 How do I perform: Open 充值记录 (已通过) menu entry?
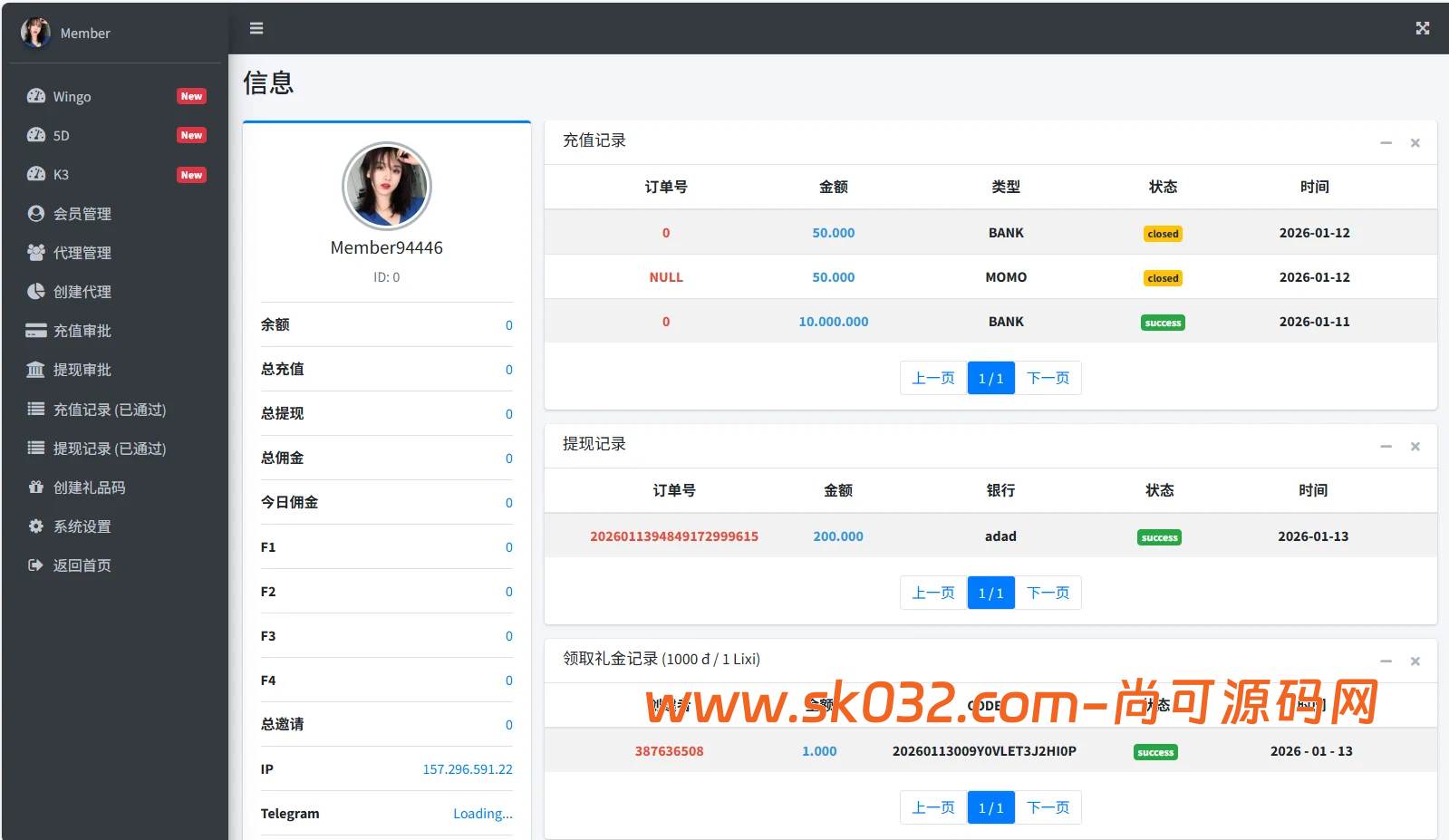coord(115,409)
